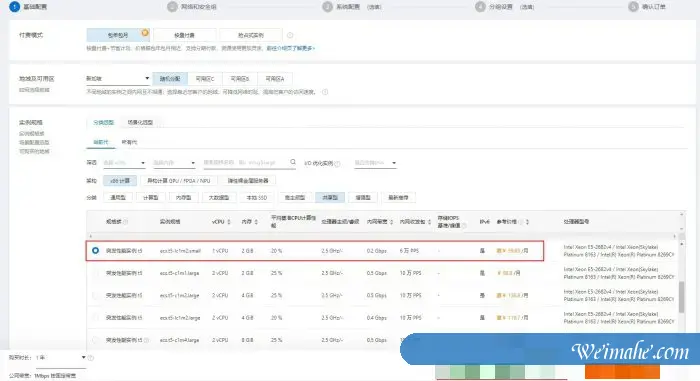
Task: Open the 购买时长 1年 dropdown
Action: point(61,358)
